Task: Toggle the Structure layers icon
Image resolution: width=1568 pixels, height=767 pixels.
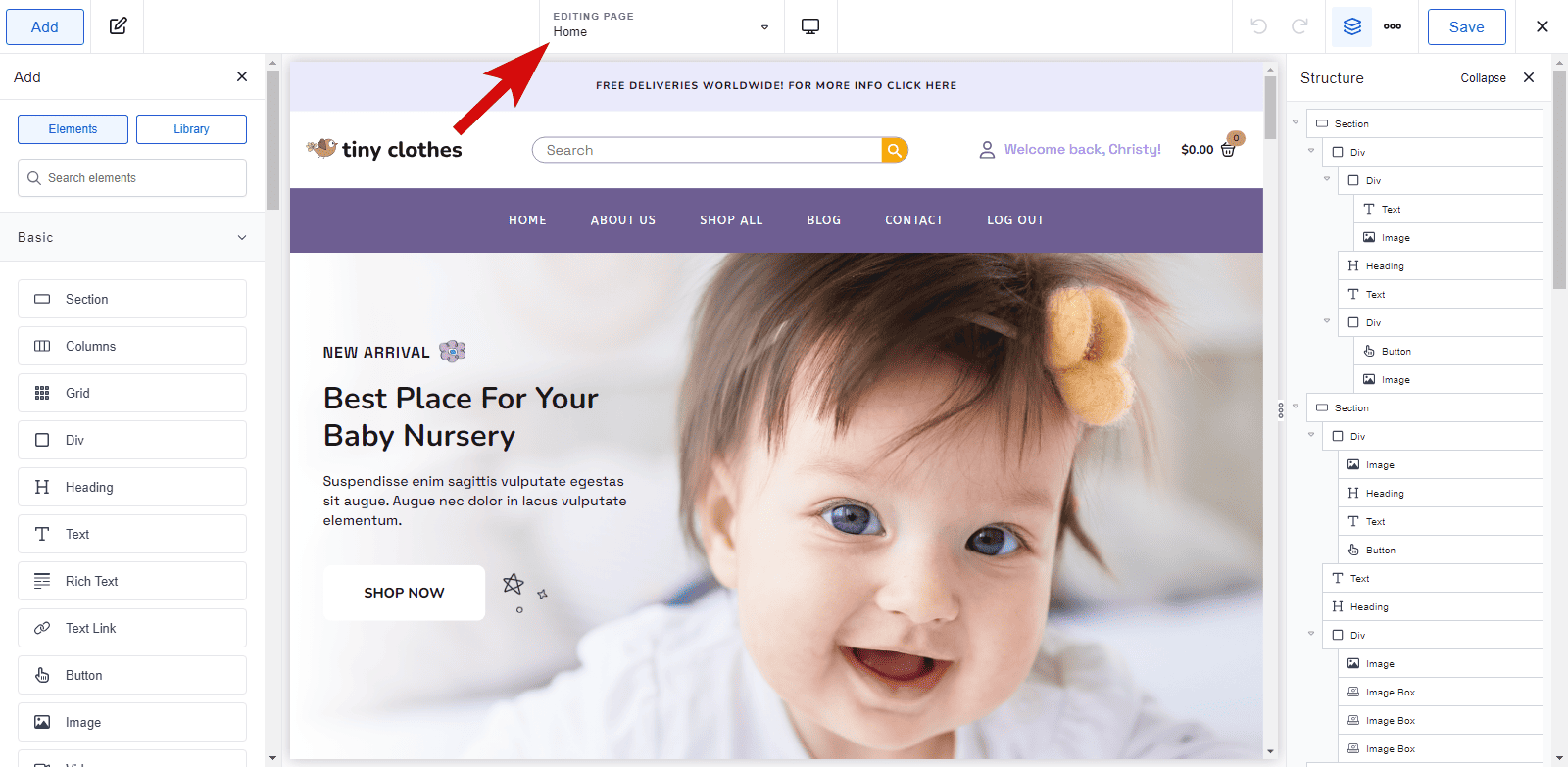Action: pyautogui.click(x=1352, y=26)
